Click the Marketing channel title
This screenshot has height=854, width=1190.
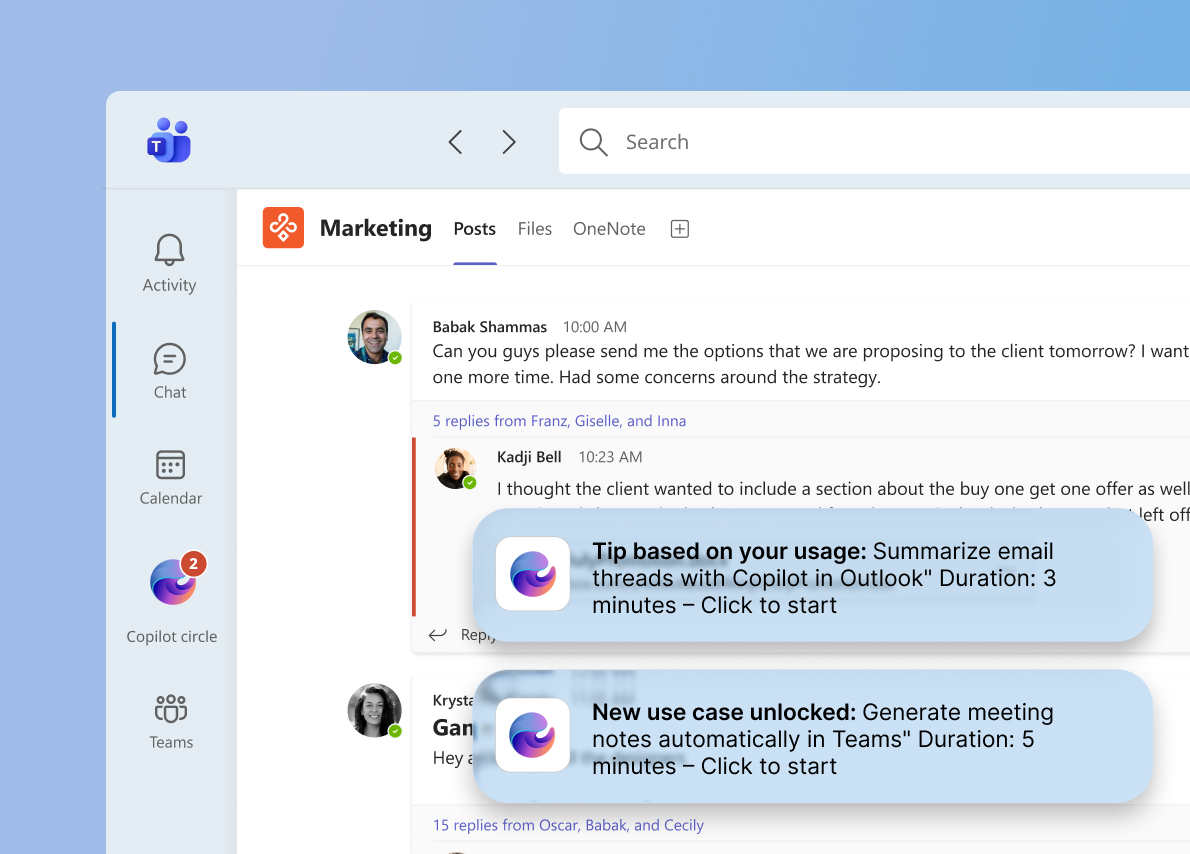376,228
